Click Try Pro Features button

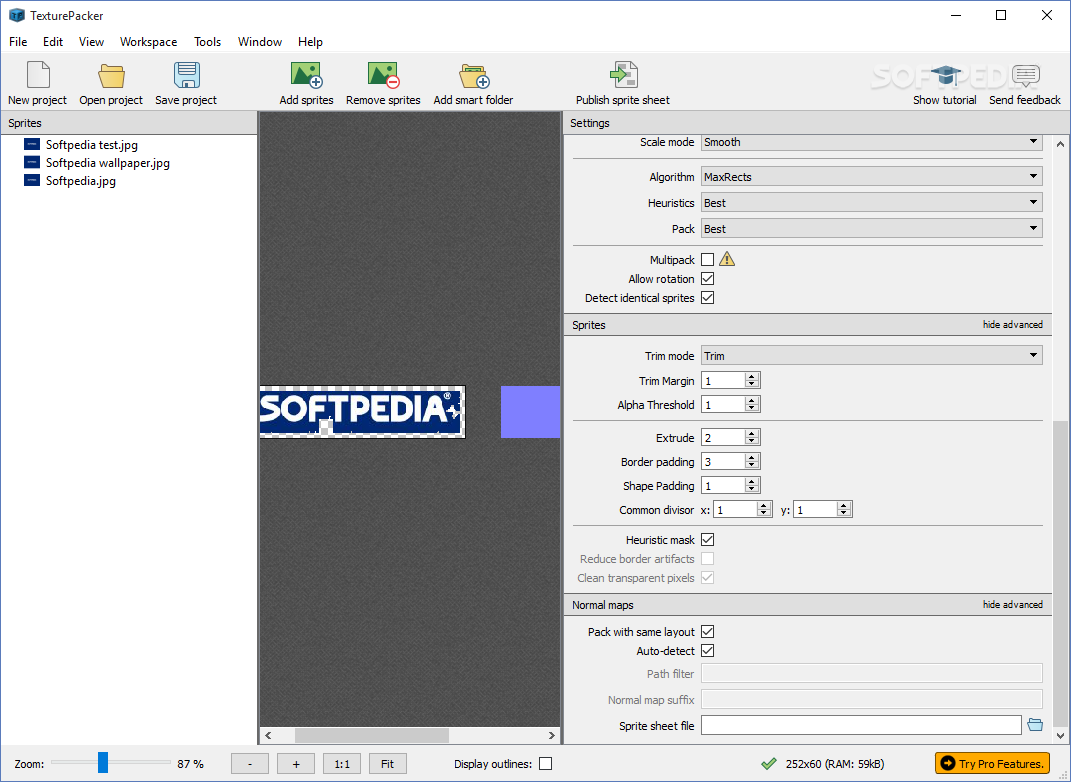pyautogui.click(x=992, y=764)
